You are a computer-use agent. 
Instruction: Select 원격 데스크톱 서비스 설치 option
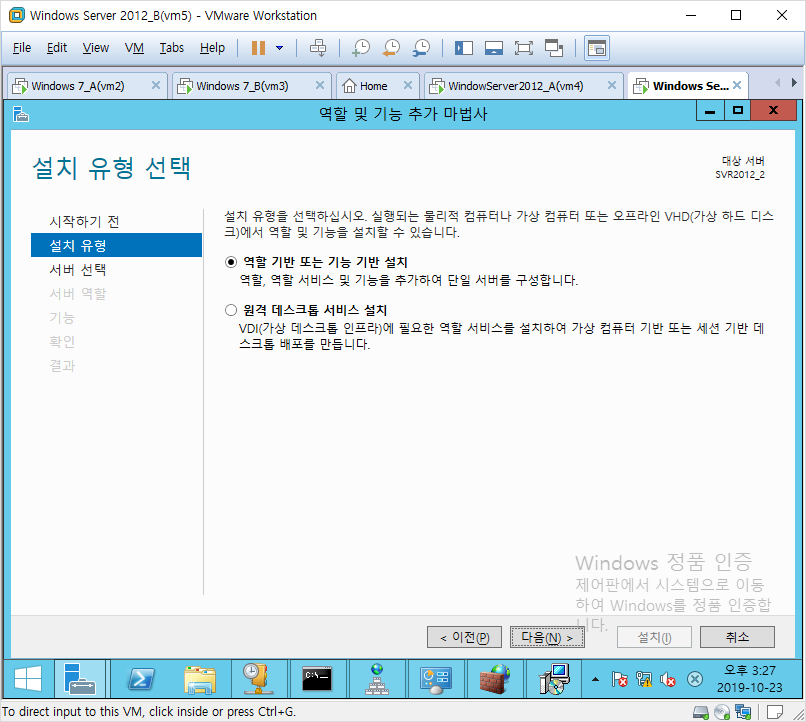(x=231, y=310)
